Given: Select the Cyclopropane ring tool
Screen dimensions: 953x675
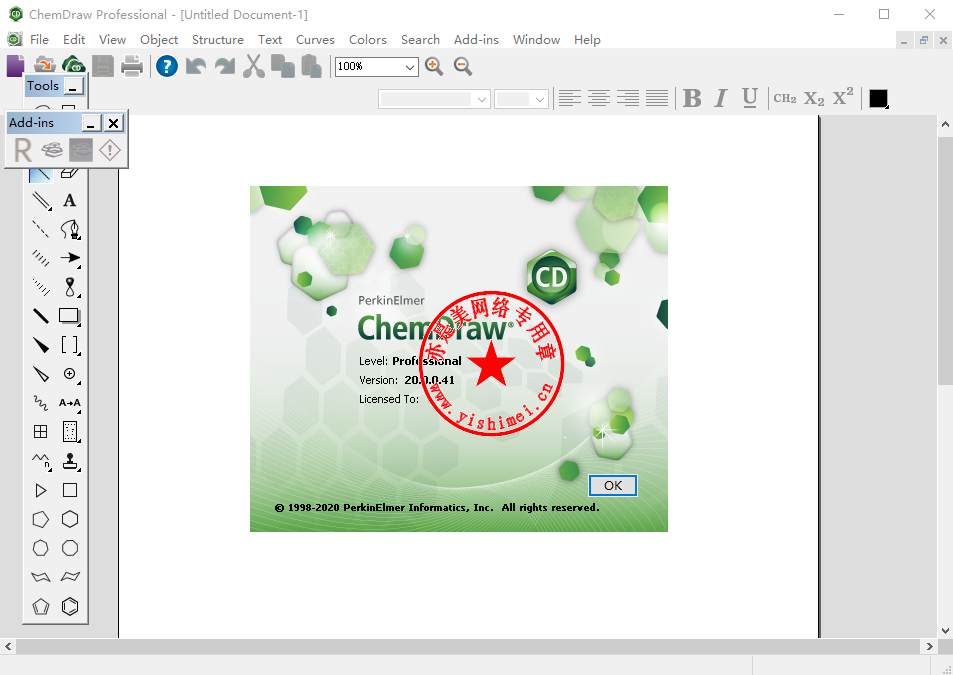Looking at the screenshot, I should [41, 490].
